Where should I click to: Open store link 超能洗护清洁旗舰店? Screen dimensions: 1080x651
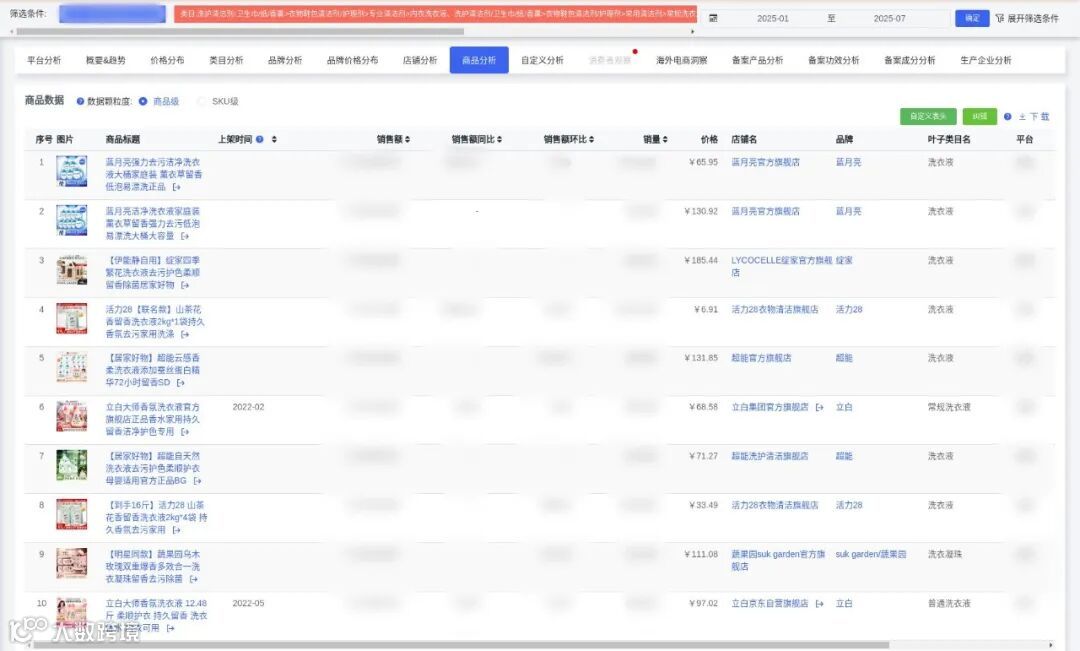click(769, 456)
